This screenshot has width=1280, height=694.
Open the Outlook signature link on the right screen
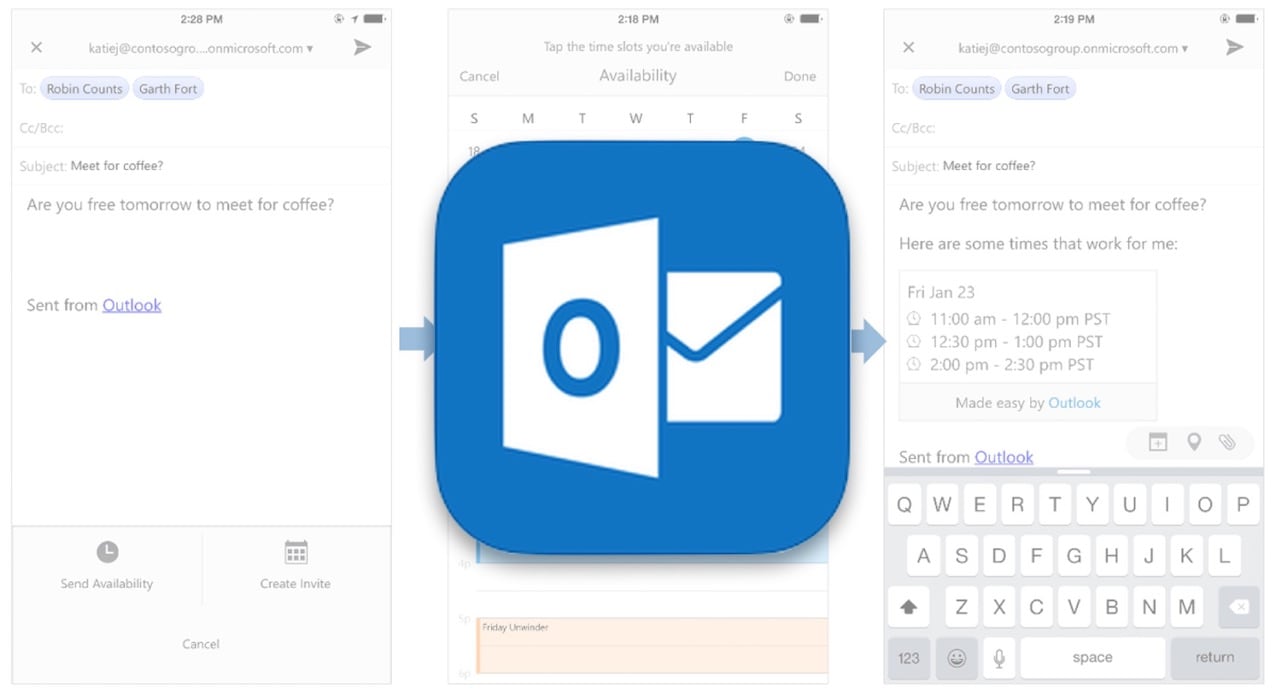1004,457
